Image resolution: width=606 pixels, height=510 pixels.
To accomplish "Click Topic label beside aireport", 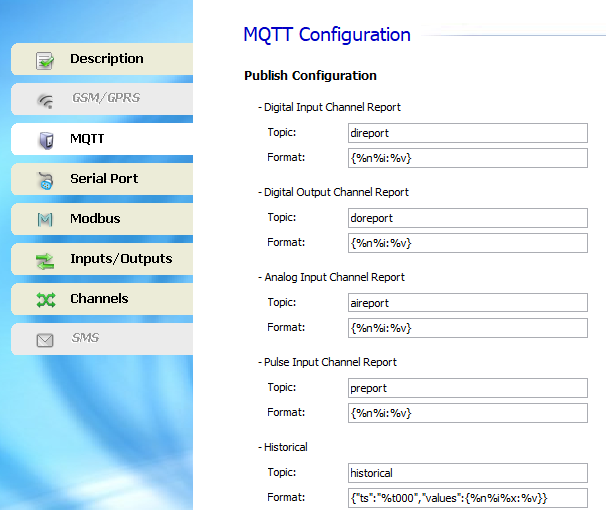I will point(282,303).
